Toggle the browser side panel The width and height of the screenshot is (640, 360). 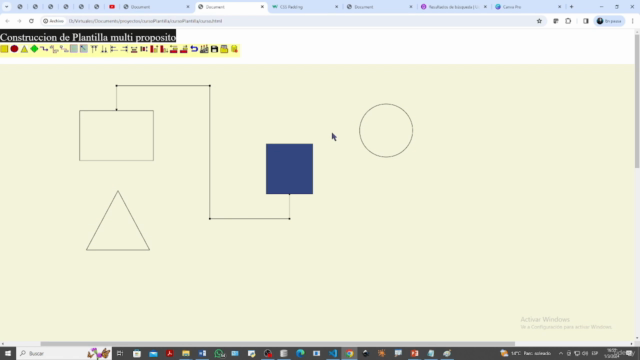(x=586, y=21)
